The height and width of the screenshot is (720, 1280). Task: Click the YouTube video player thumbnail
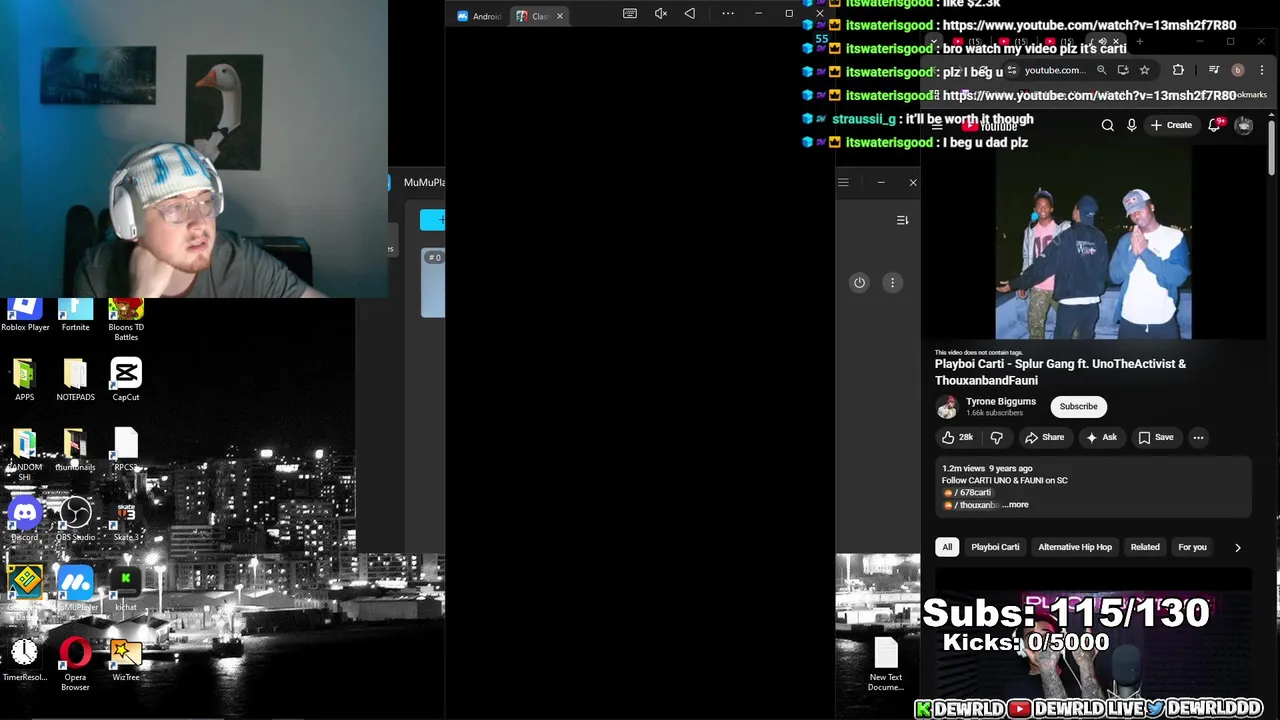pos(1093,242)
